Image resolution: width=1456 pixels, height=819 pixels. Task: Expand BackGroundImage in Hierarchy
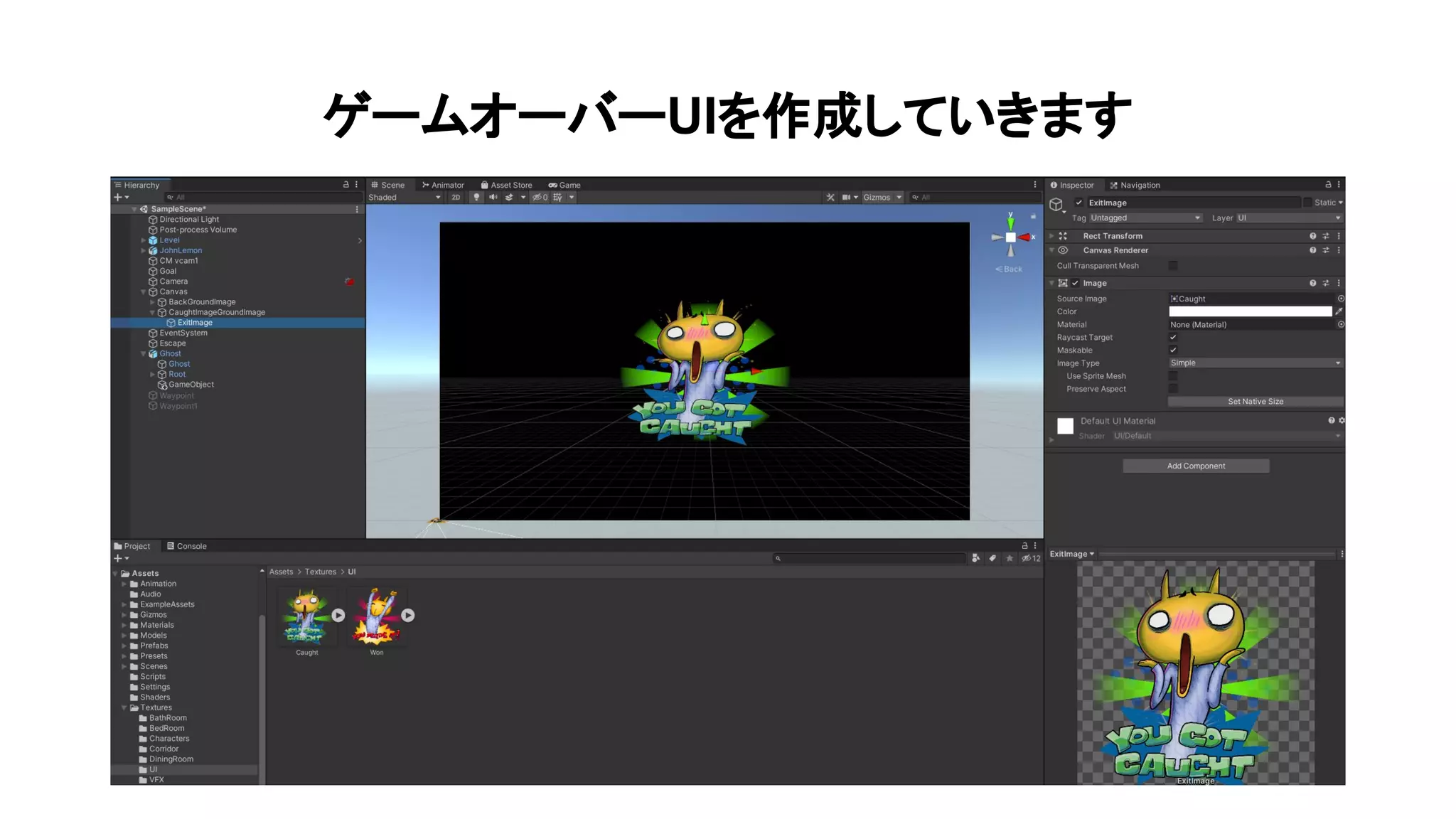(x=152, y=302)
